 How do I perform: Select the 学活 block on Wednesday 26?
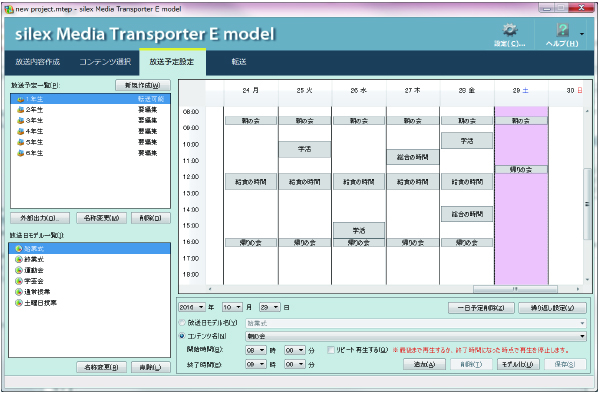point(359,230)
